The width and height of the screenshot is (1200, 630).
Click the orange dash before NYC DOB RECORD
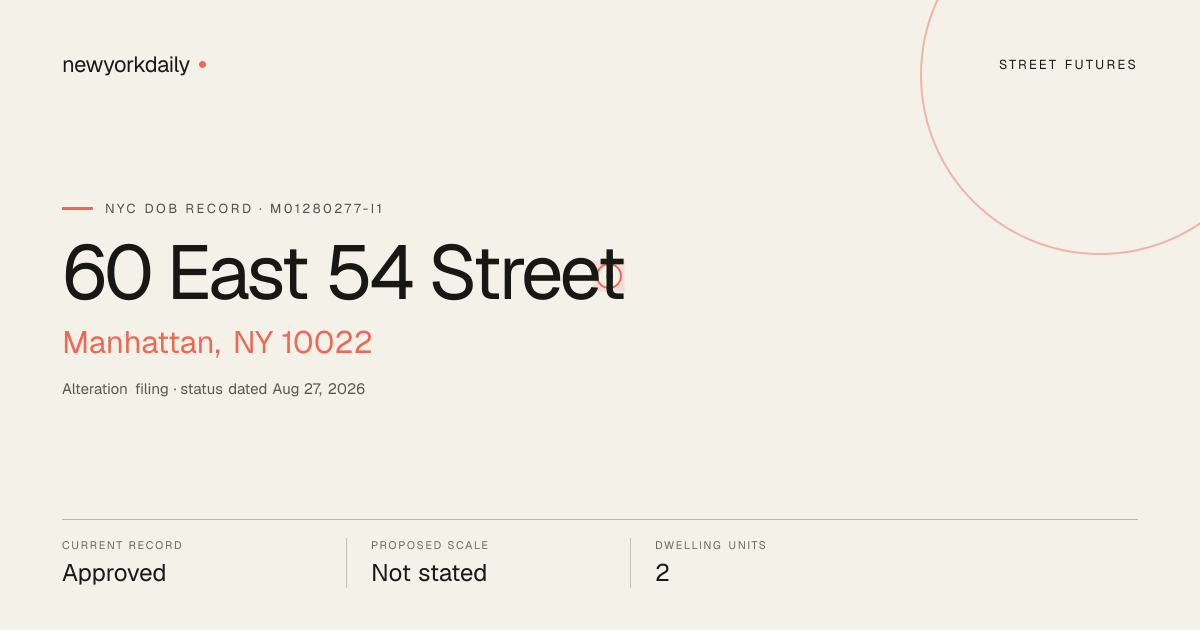[77, 209]
